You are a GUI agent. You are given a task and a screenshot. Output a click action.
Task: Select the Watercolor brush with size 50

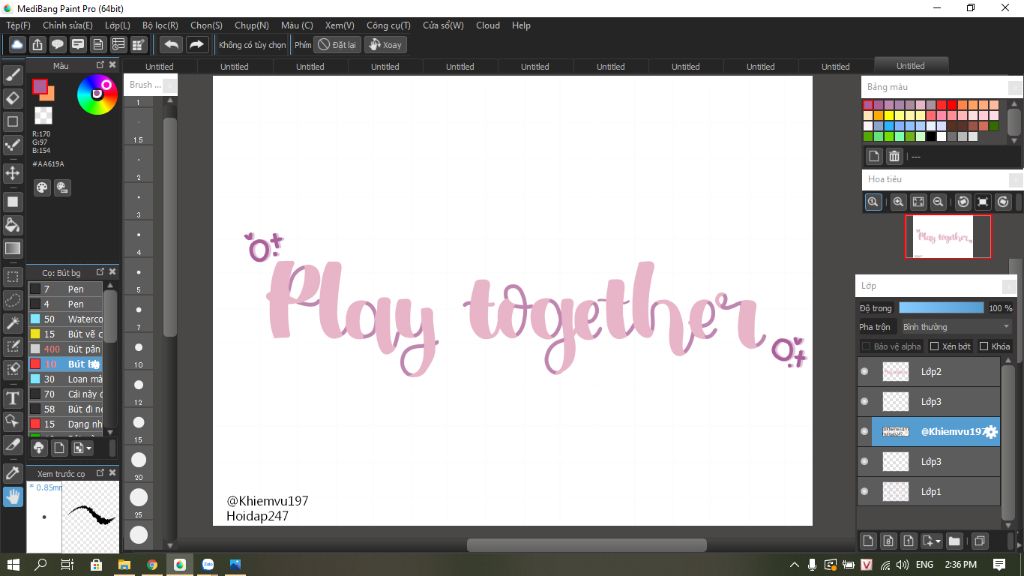[65, 319]
